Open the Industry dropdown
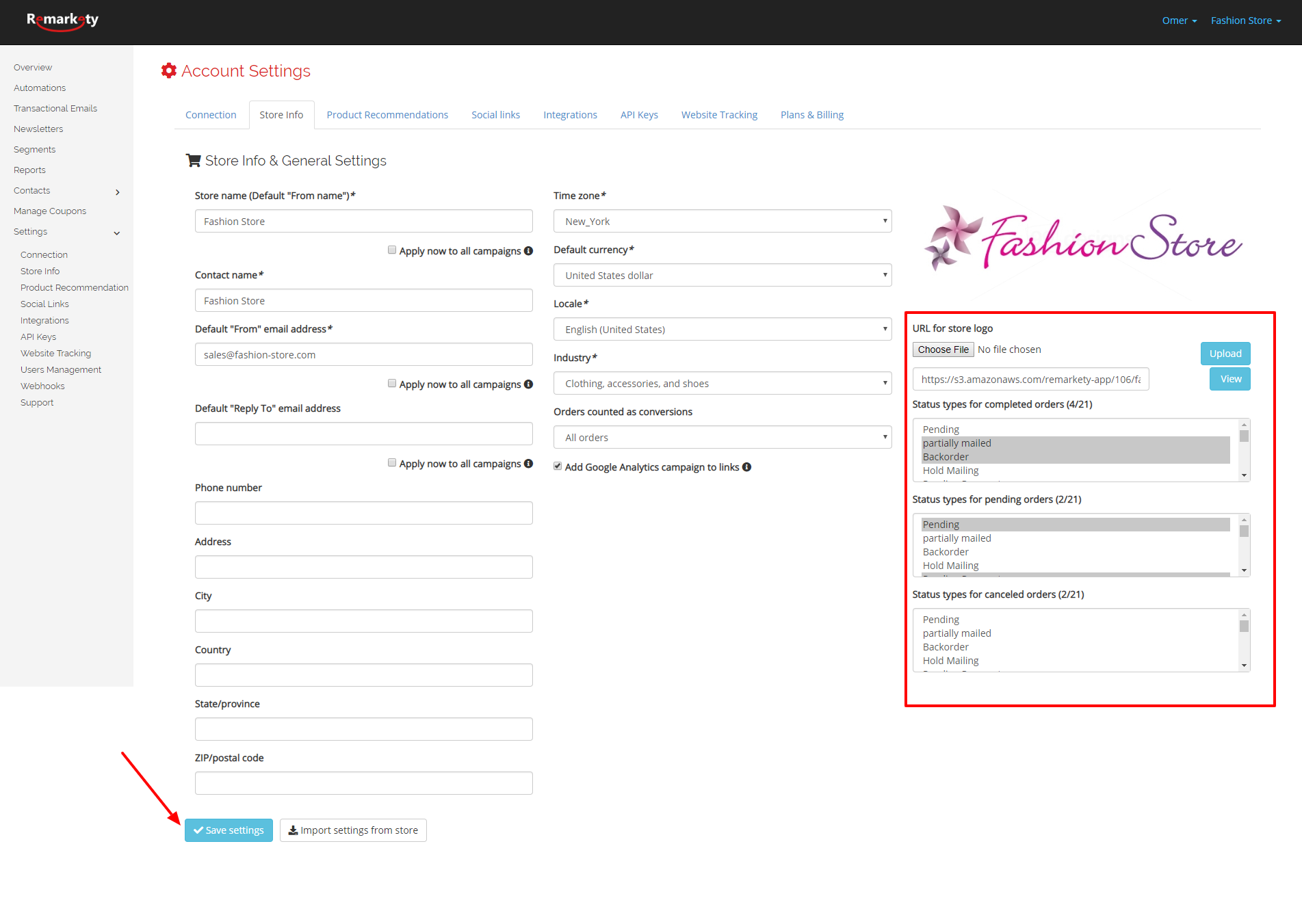This screenshot has width=1302, height=924. 722,383
